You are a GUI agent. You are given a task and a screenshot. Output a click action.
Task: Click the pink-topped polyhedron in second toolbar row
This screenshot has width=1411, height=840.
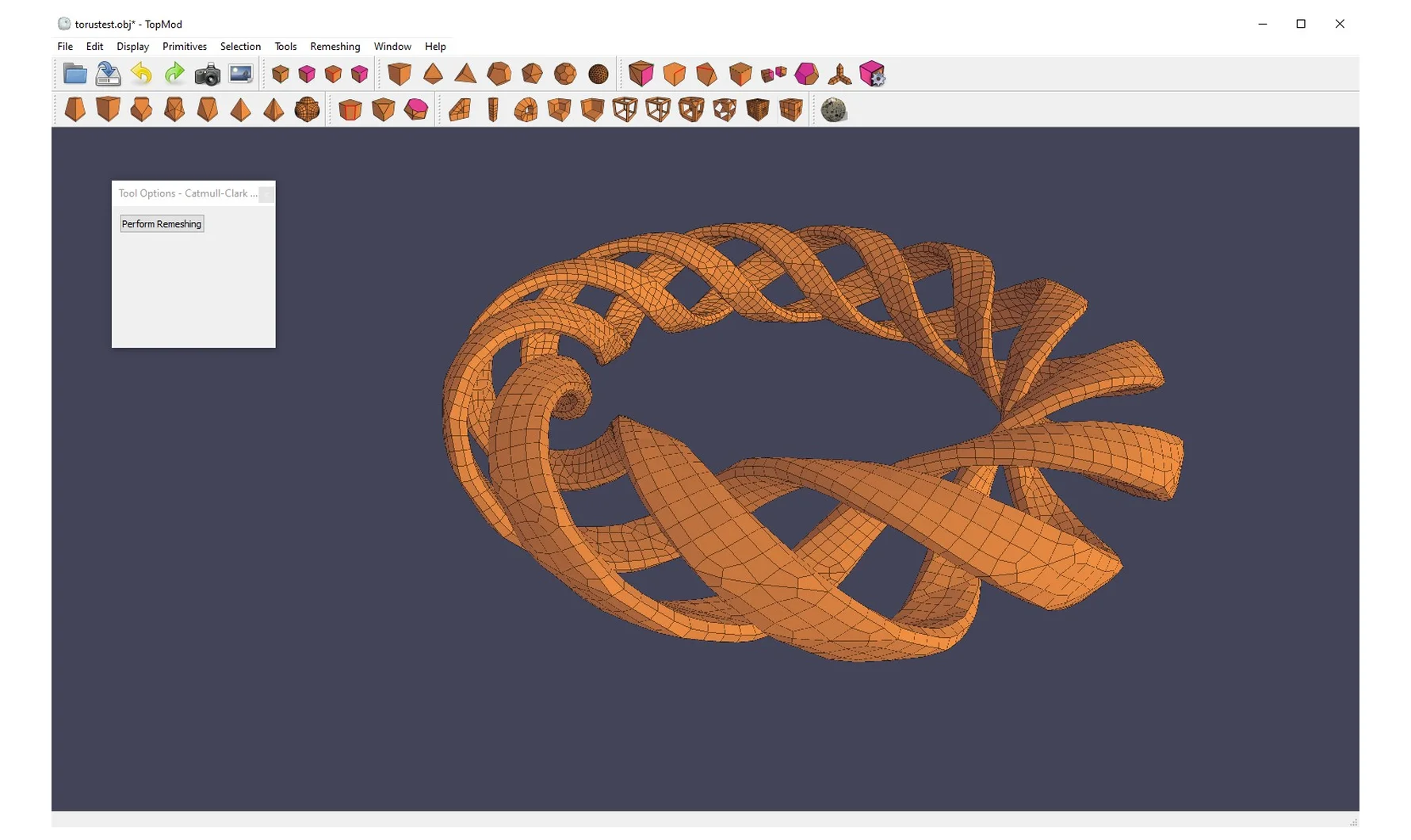coord(416,110)
